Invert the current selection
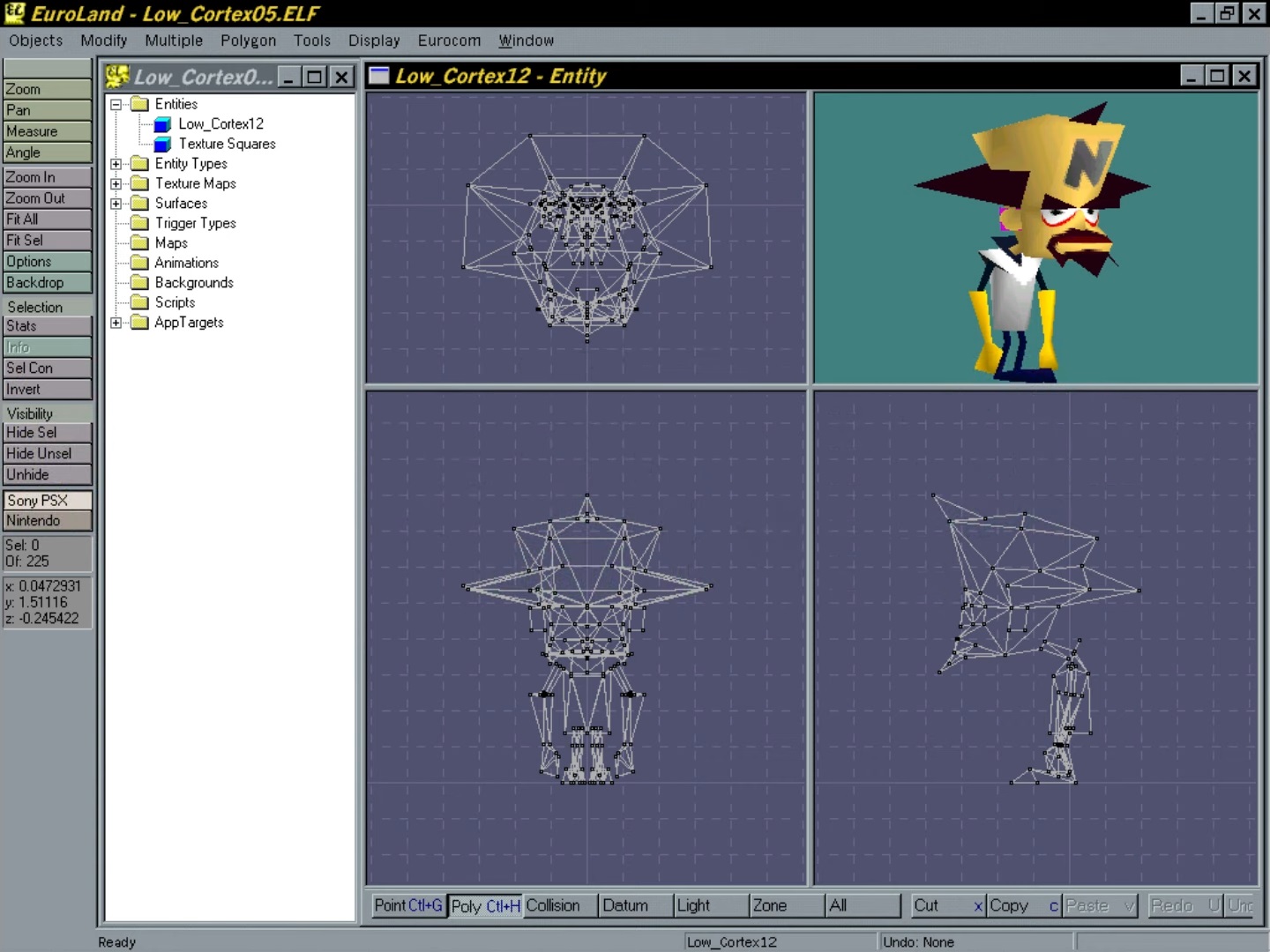Screen dimensions: 1270x952 pyautogui.click(x=48, y=390)
